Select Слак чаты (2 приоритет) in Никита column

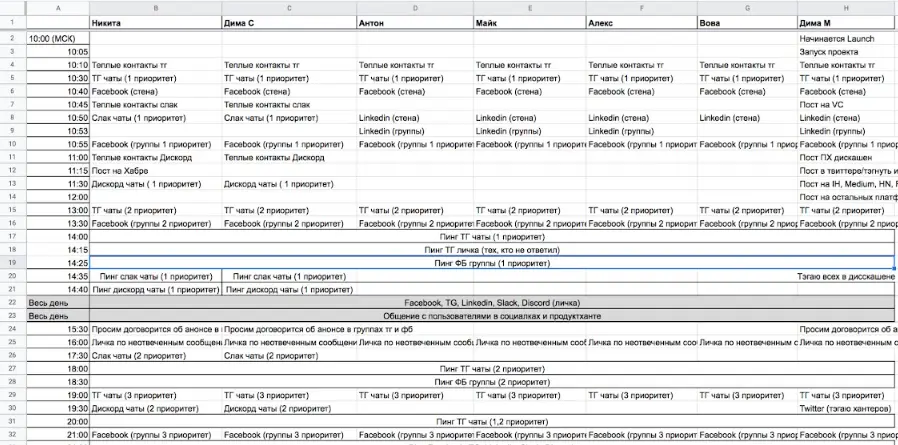point(156,356)
